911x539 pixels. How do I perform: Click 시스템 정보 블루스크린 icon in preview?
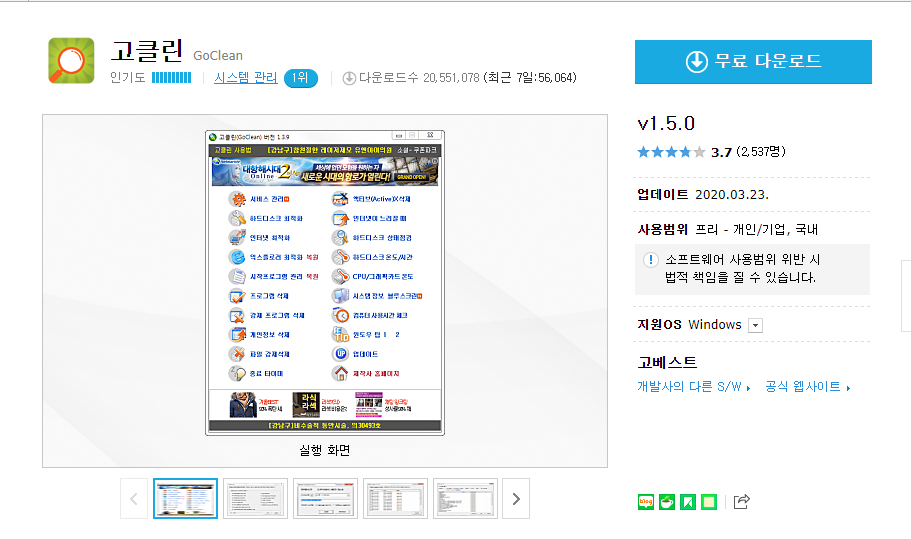tap(340, 296)
